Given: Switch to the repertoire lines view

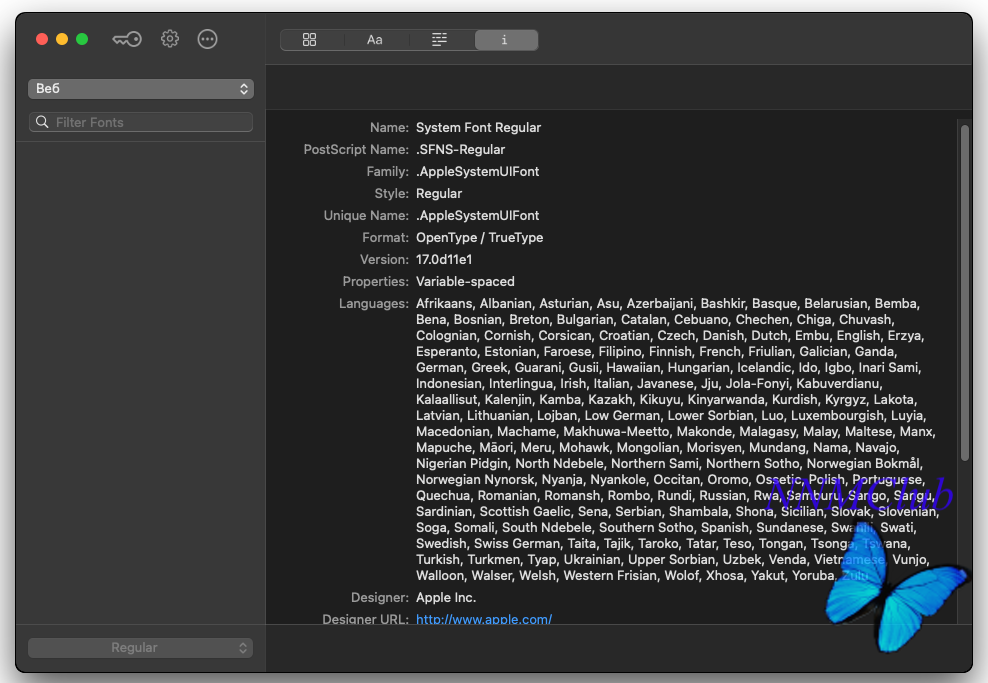Looking at the screenshot, I should [x=439, y=40].
